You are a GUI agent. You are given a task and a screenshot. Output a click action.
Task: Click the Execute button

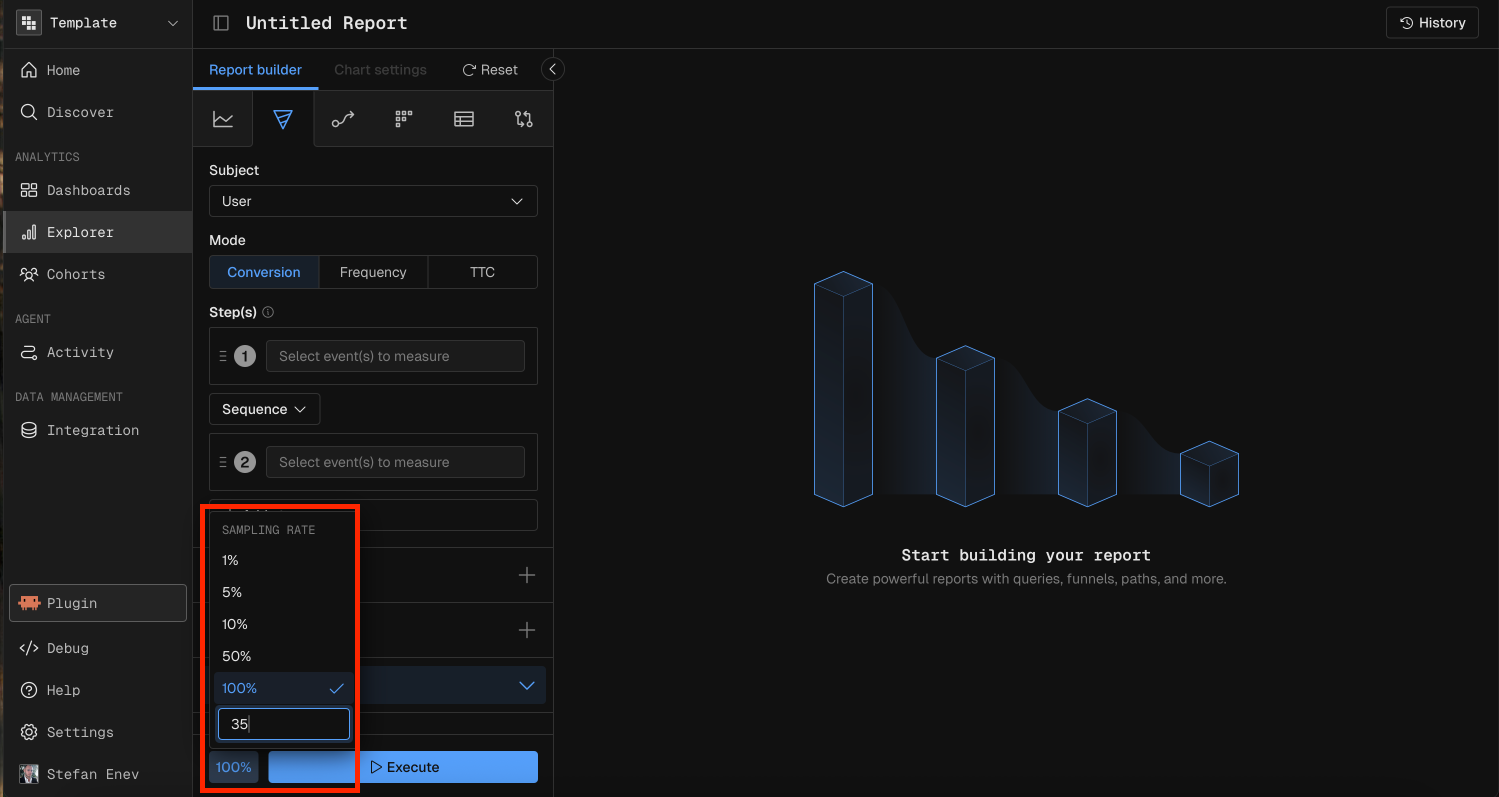click(403, 767)
